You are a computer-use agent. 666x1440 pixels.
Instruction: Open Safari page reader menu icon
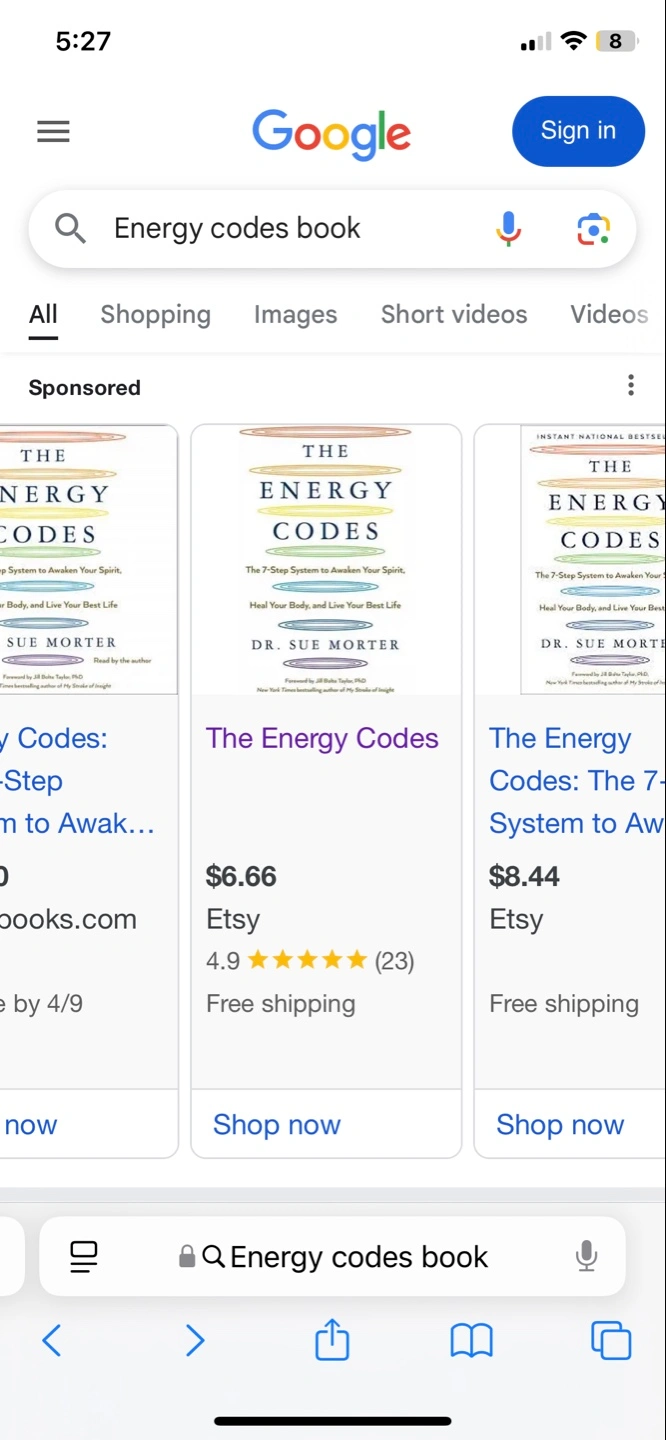click(x=84, y=1257)
